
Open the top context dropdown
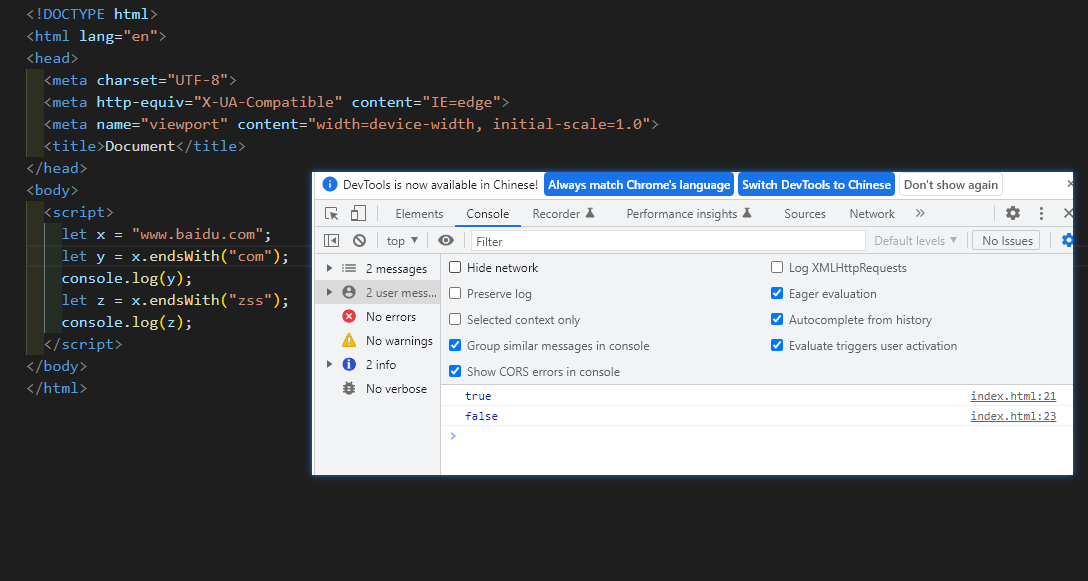click(x=402, y=241)
